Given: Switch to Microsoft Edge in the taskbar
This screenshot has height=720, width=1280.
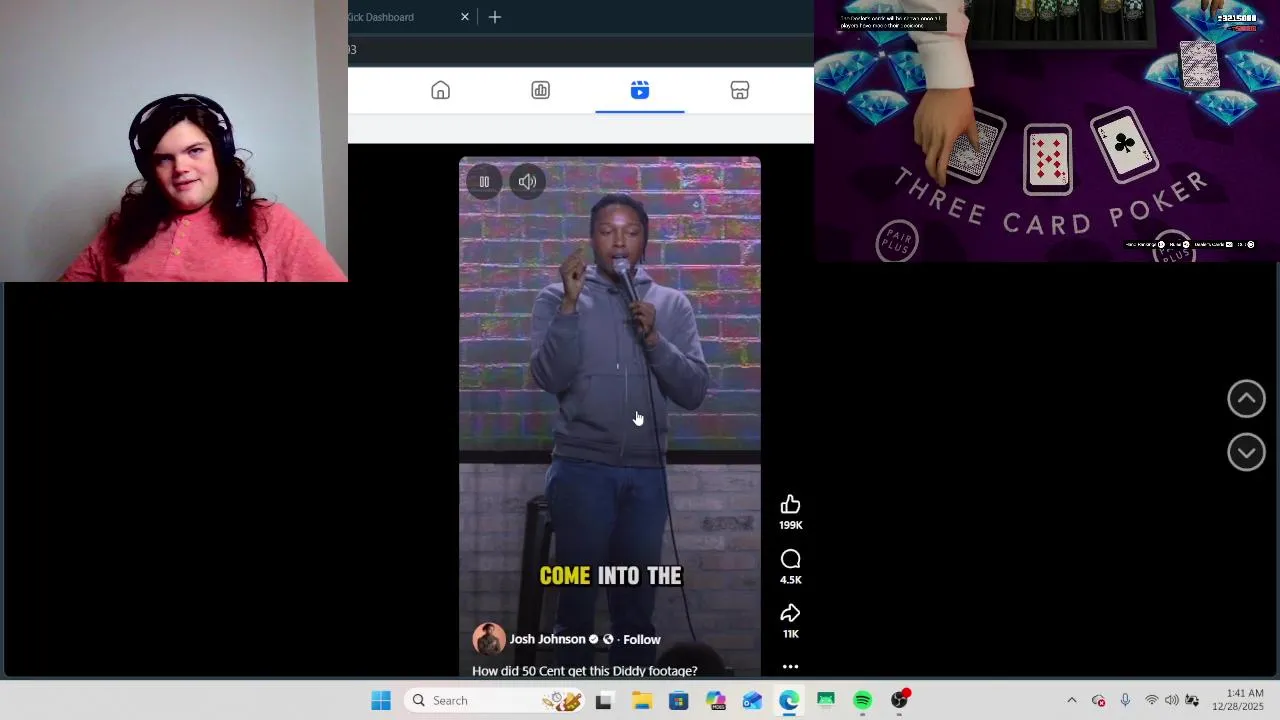Looking at the screenshot, I should pos(789,701).
